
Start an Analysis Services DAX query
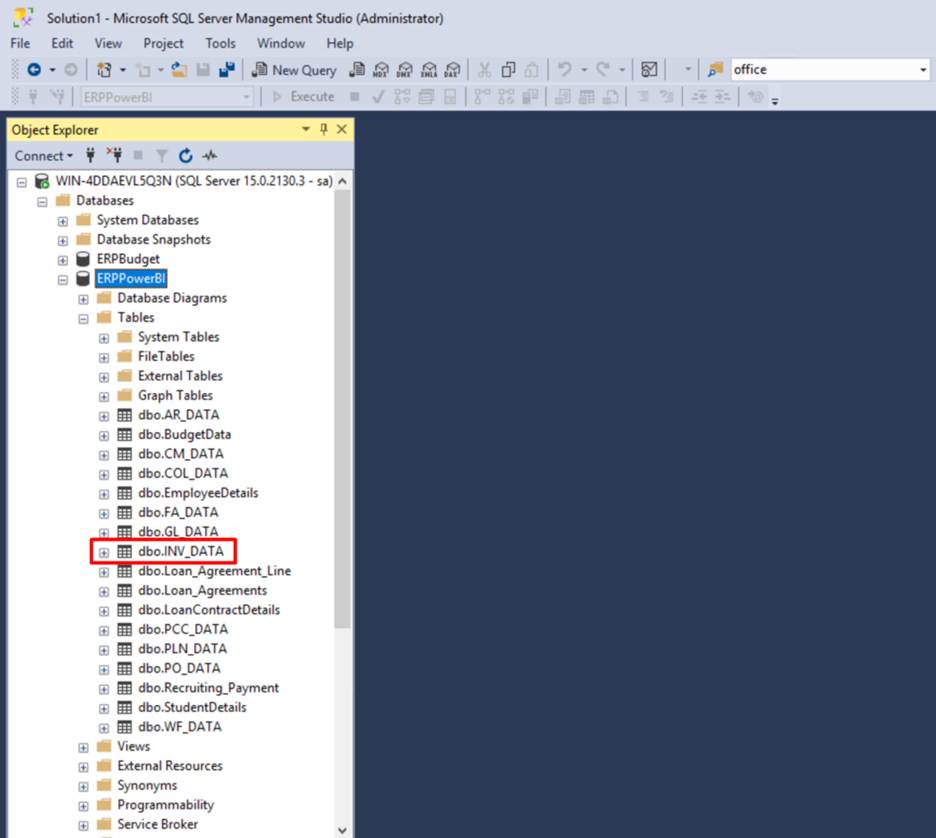[x=452, y=70]
